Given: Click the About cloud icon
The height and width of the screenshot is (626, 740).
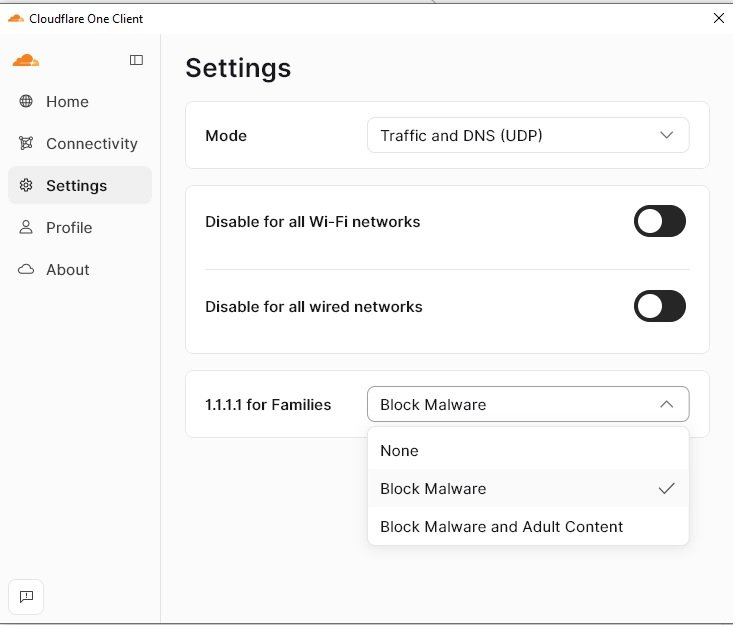Looking at the screenshot, I should click(x=26, y=269).
